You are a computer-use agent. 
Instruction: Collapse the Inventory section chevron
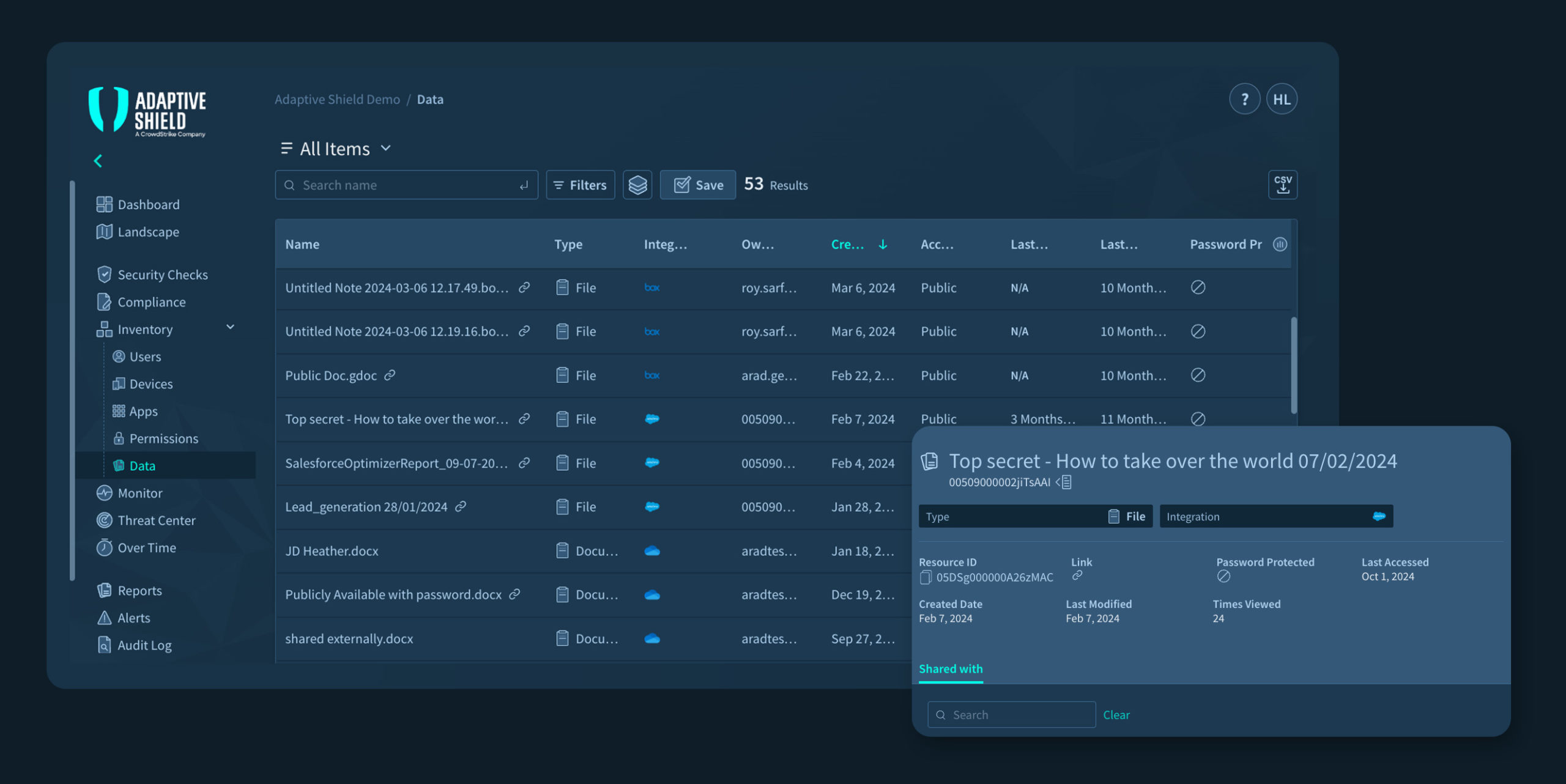point(231,327)
